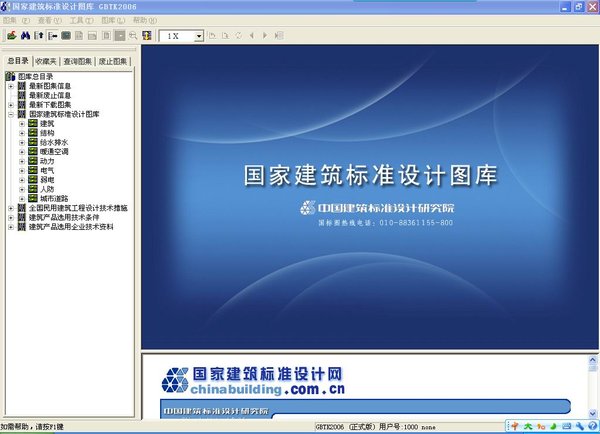Open the 查看(V) menu
Image resolution: width=600 pixels, height=434 pixels.
(x=50, y=20)
